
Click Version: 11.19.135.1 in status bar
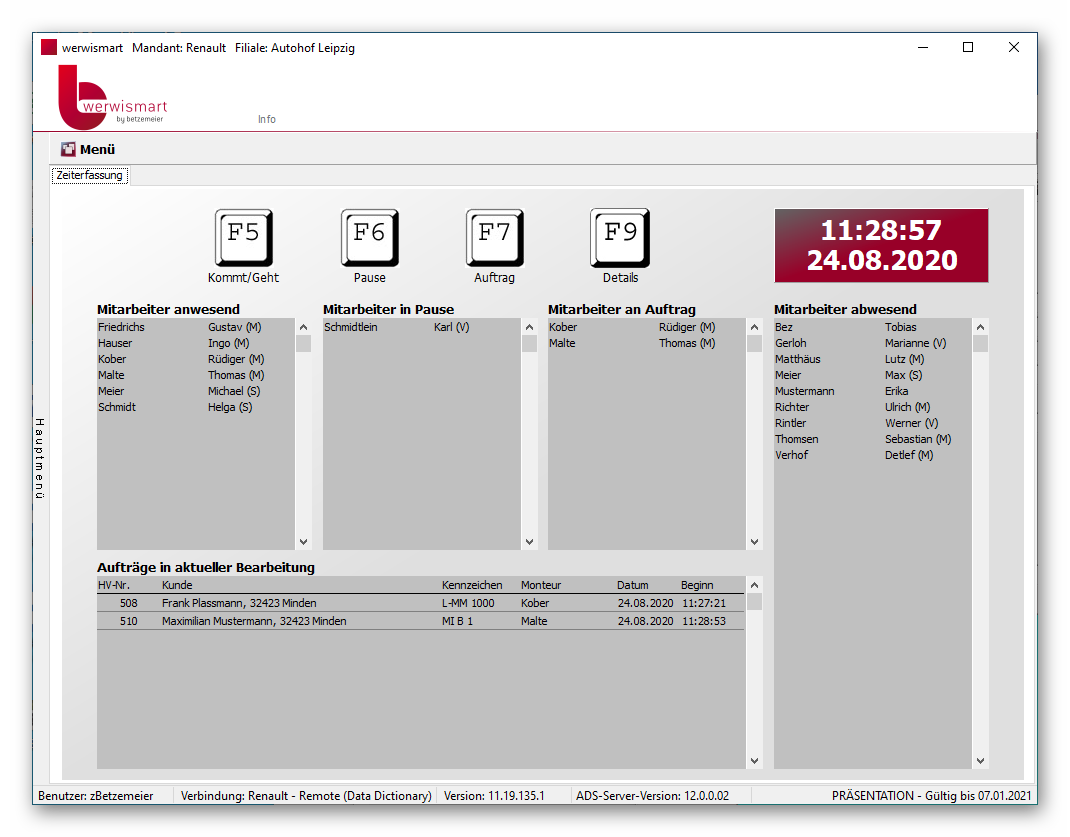tap(494, 795)
